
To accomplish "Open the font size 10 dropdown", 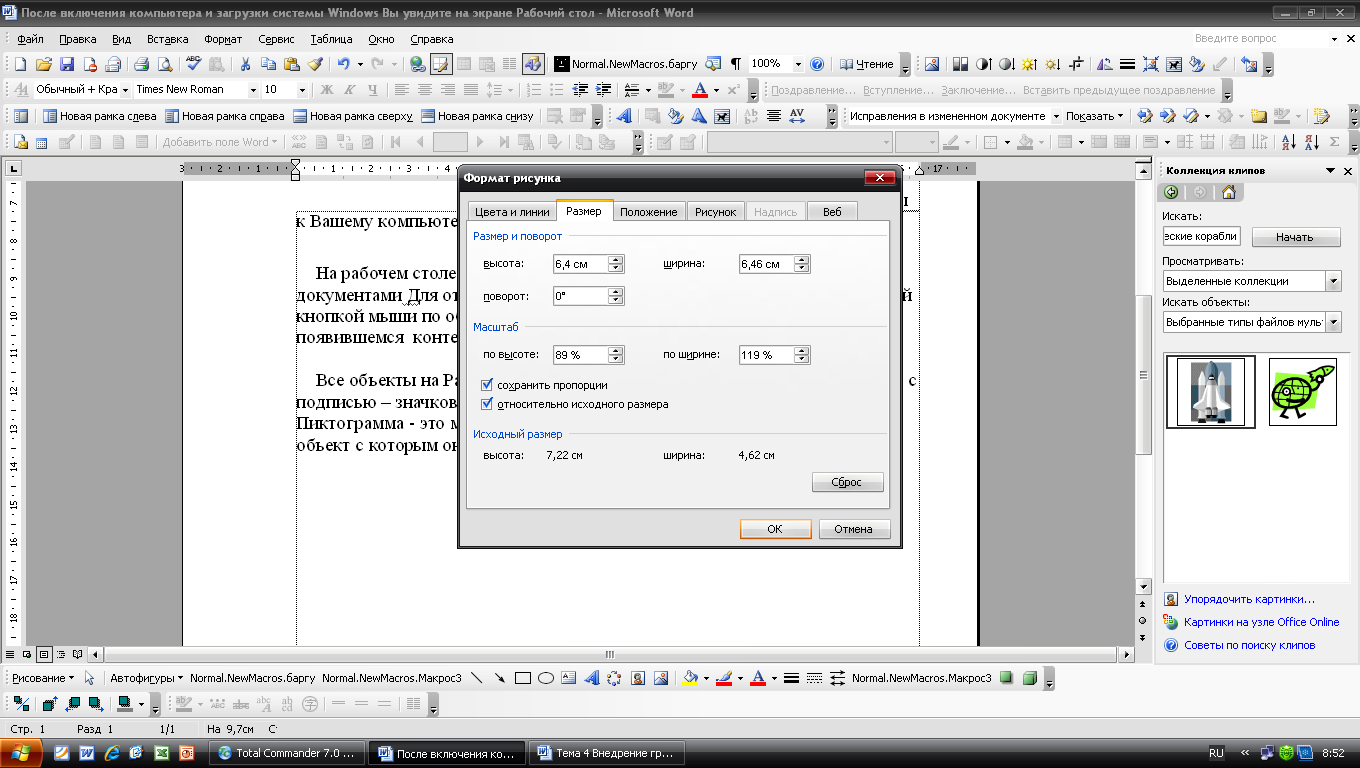I will point(303,90).
